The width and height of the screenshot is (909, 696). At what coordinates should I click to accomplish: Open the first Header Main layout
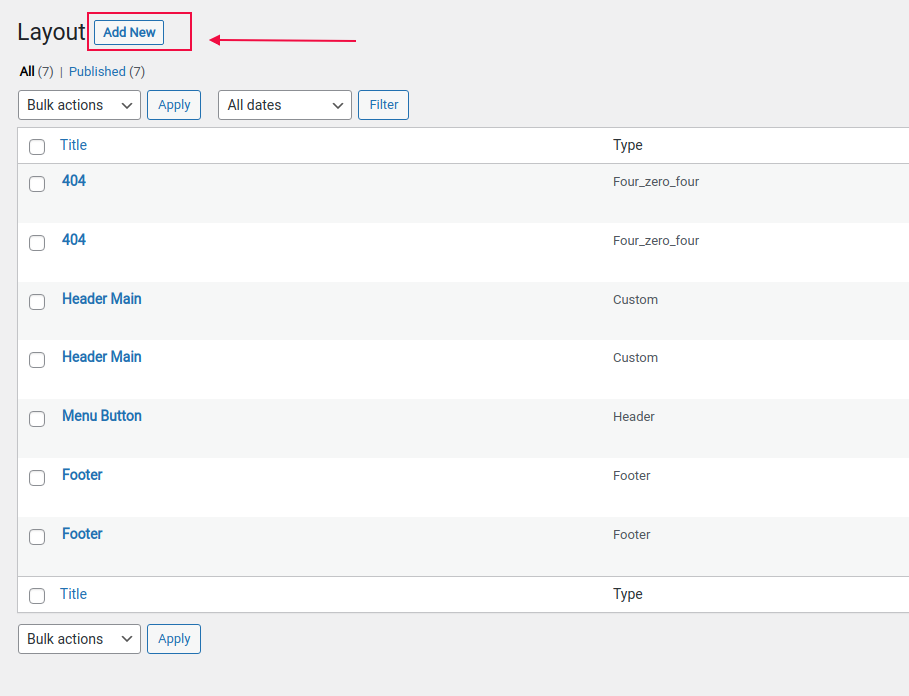click(102, 298)
